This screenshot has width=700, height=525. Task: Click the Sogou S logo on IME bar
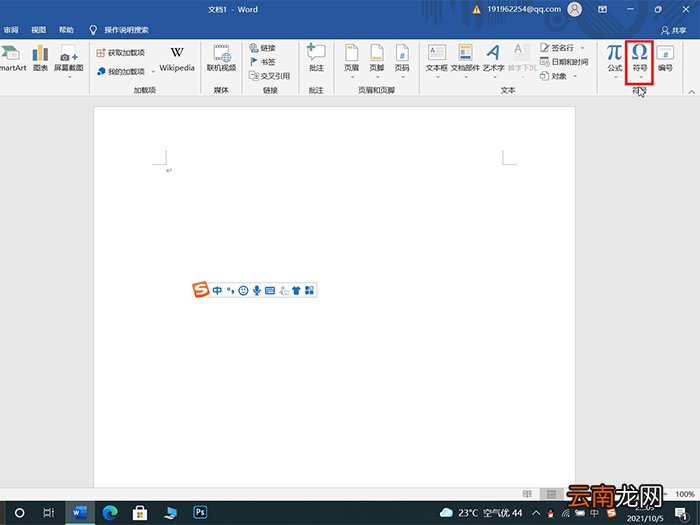click(x=201, y=290)
